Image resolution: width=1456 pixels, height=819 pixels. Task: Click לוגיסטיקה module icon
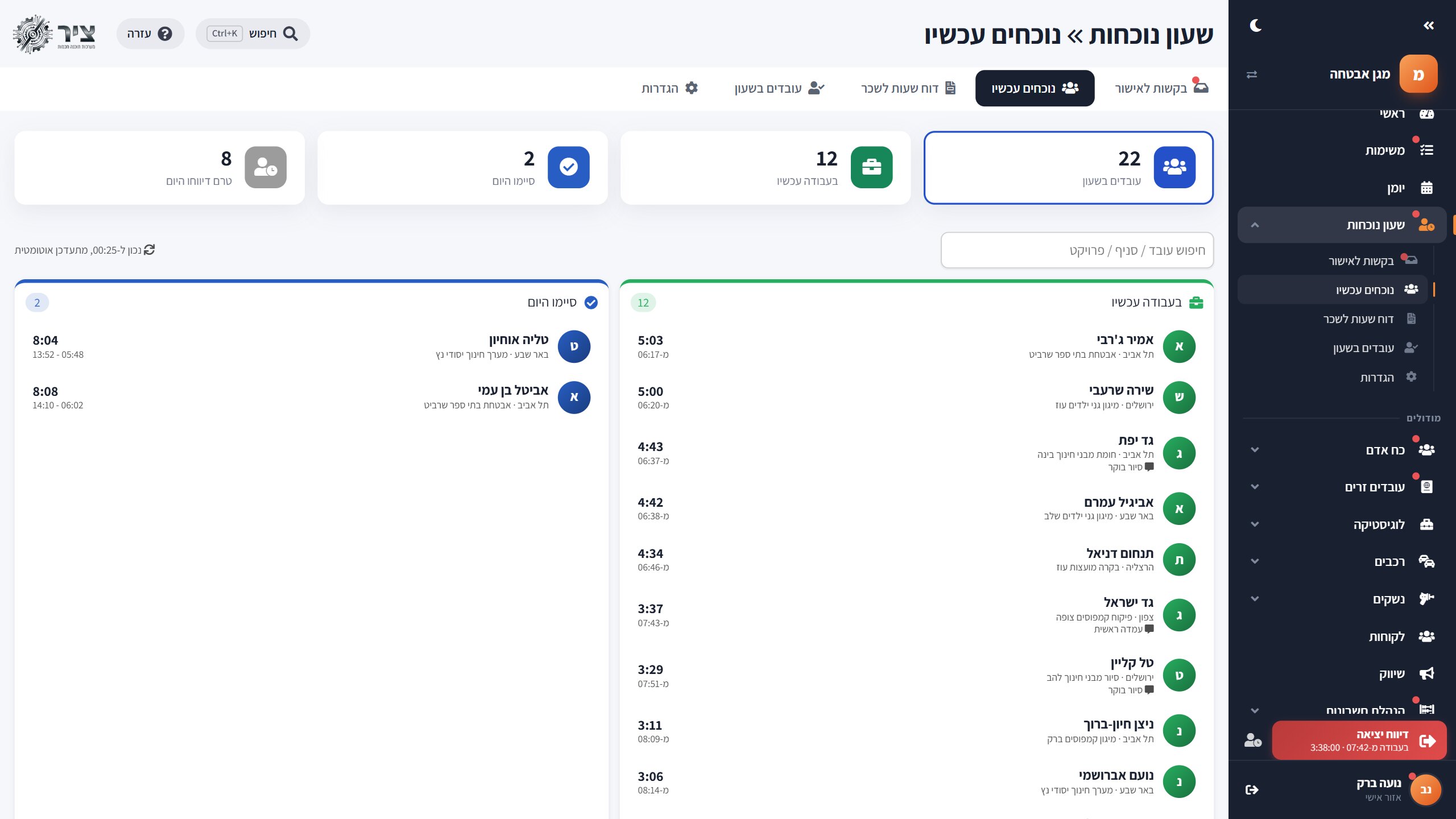tap(1426, 524)
